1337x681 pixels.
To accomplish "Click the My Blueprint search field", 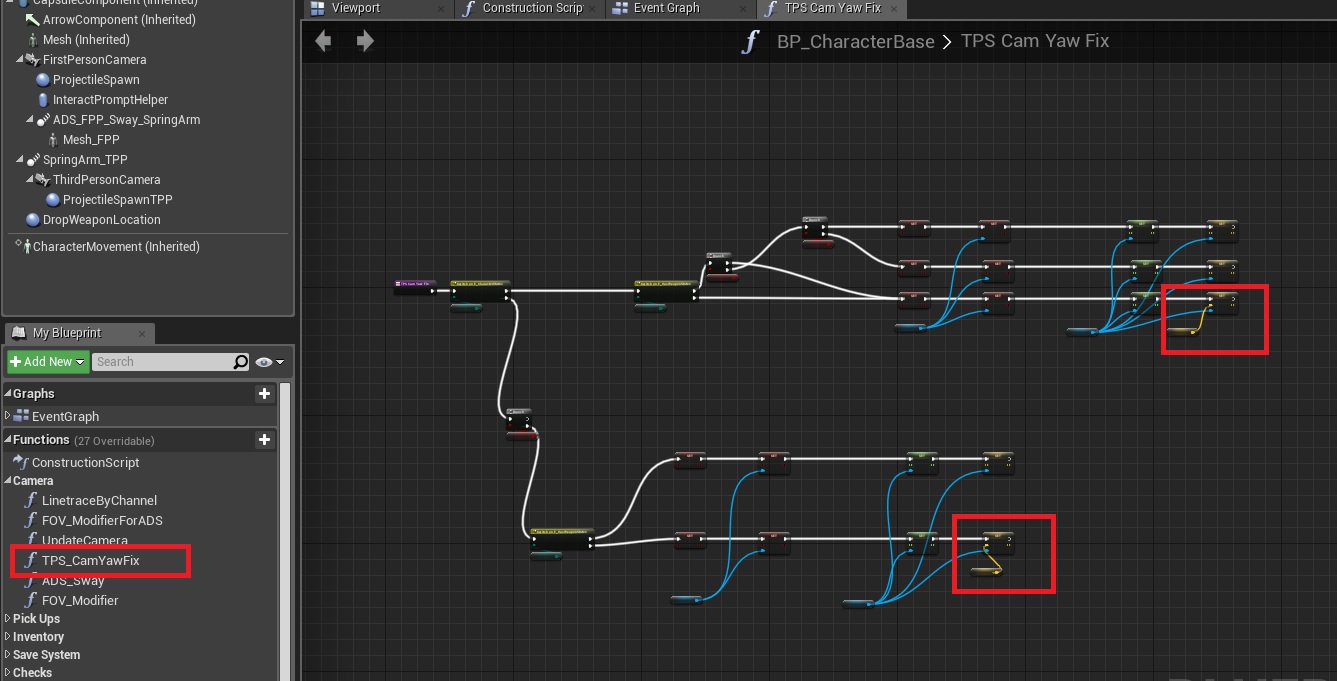I will (162, 362).
